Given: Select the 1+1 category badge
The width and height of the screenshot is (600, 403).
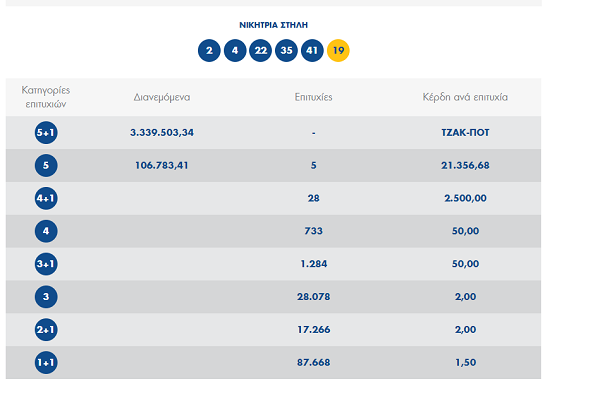Looking at the screenshot, I should point(45,362).
